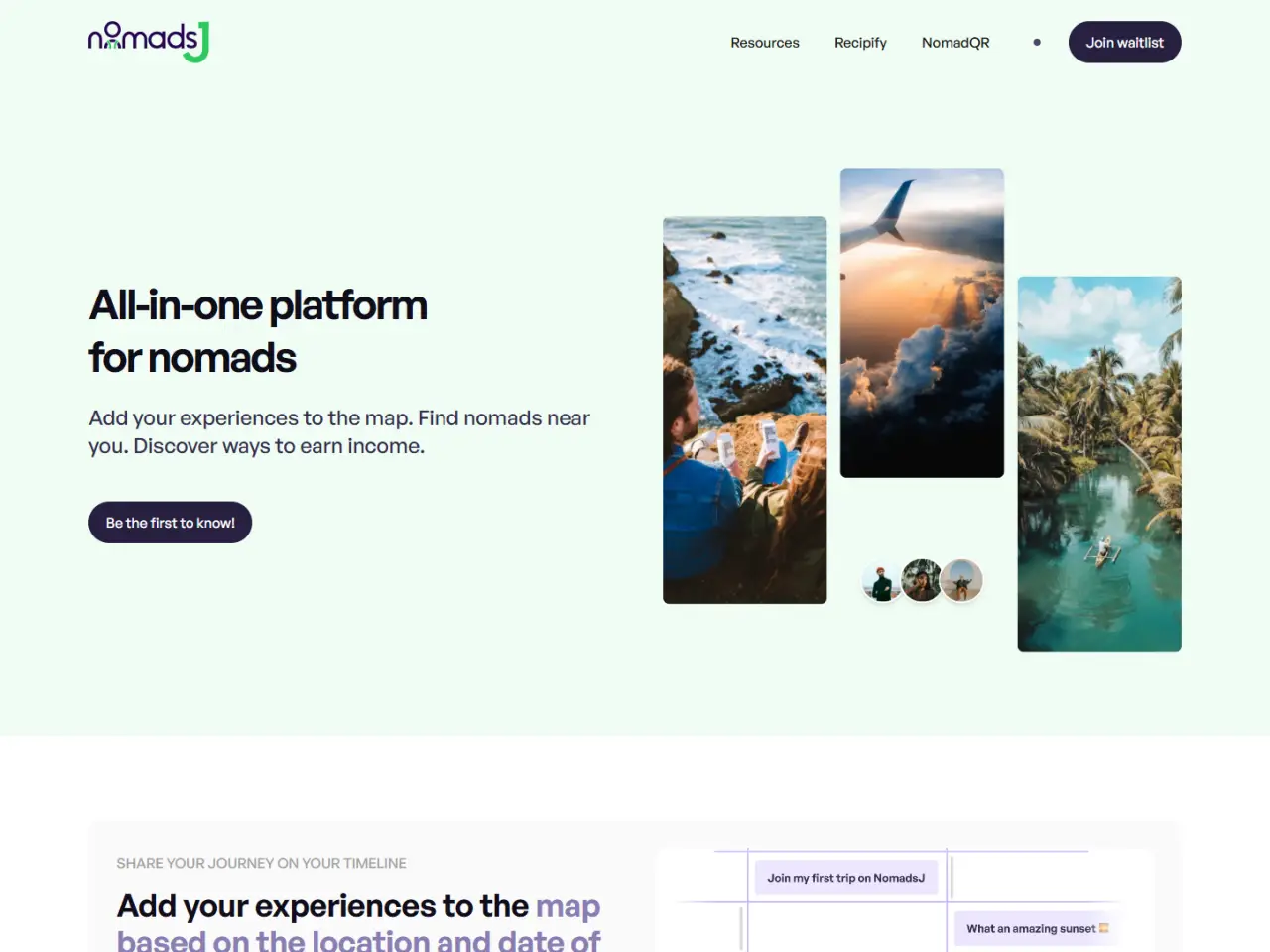
Task: Click Be the first to know! button
Action: [170, 523]
